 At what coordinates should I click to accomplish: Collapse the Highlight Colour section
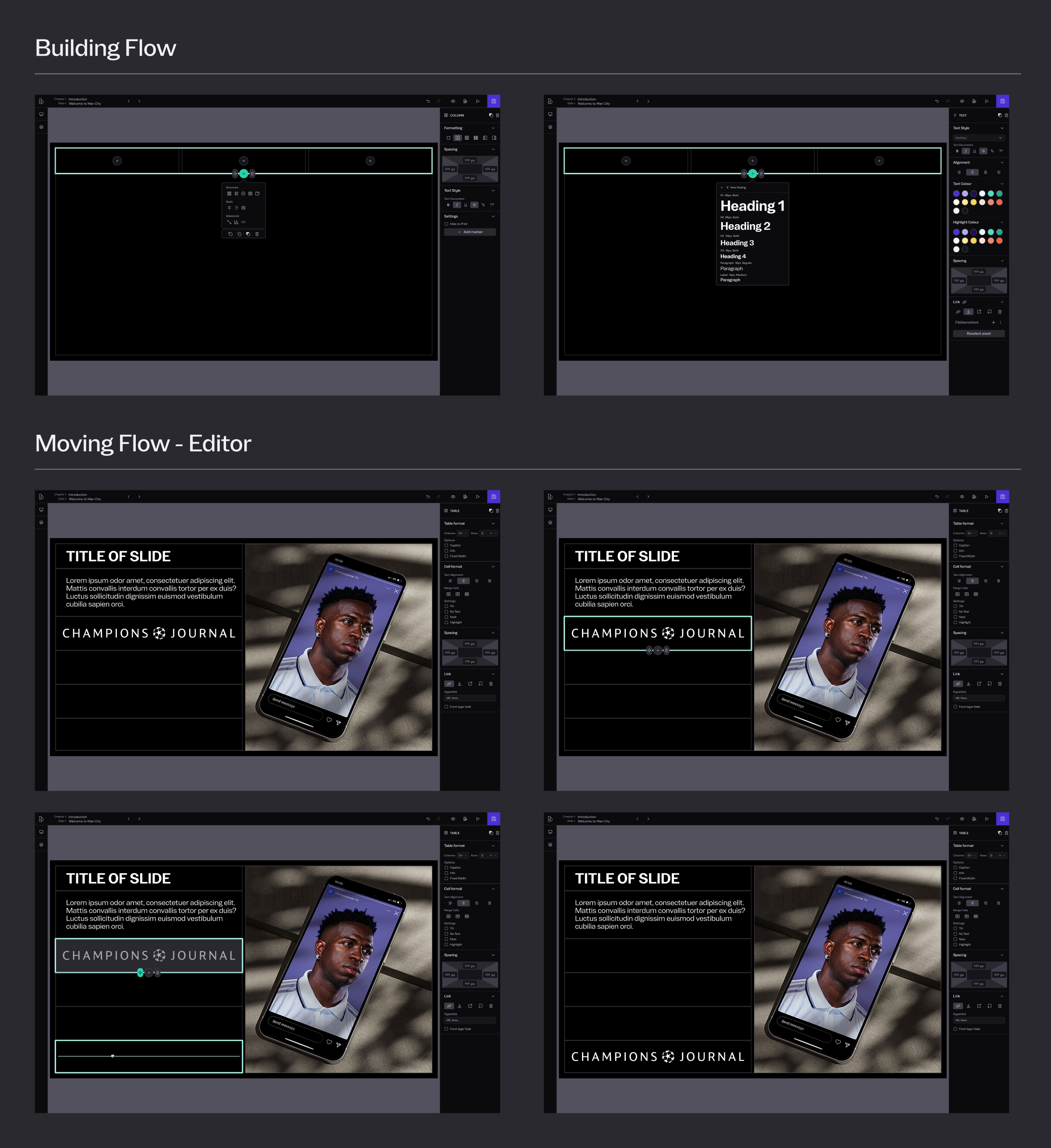coord(1002,222)
